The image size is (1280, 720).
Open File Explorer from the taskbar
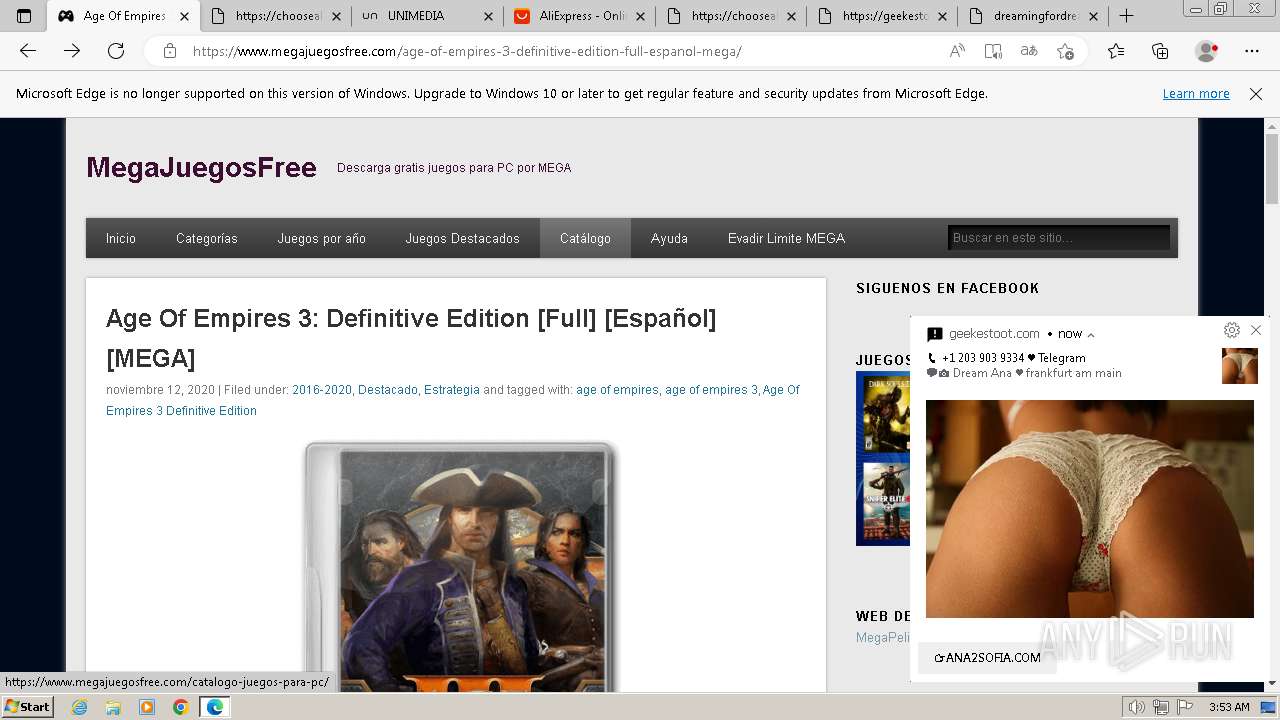tap(113, 707)
